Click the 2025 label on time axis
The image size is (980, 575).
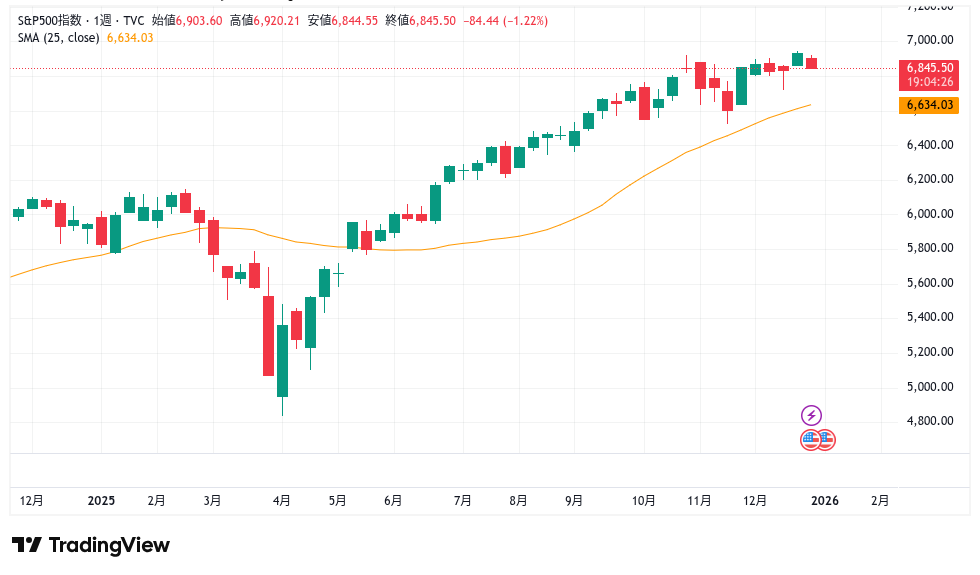tap(102, 500)
